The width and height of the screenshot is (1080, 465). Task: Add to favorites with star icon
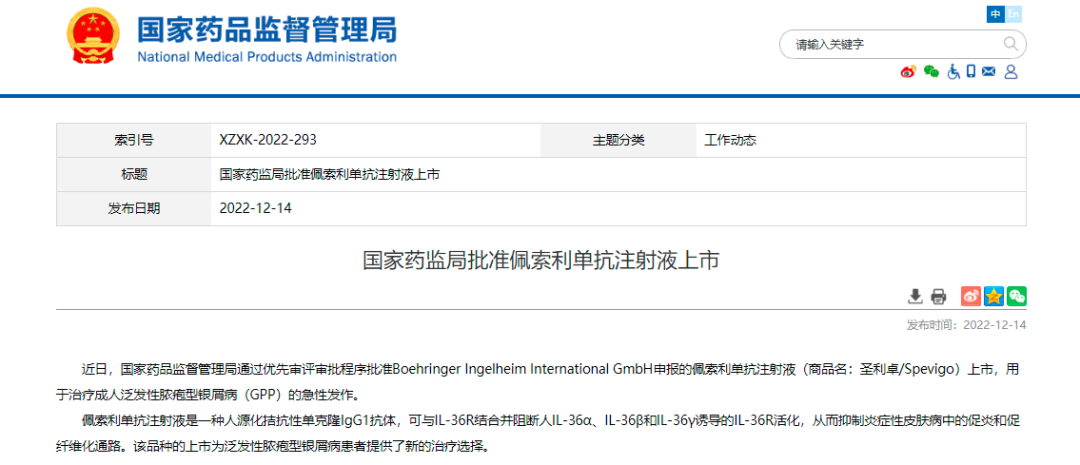994,296
